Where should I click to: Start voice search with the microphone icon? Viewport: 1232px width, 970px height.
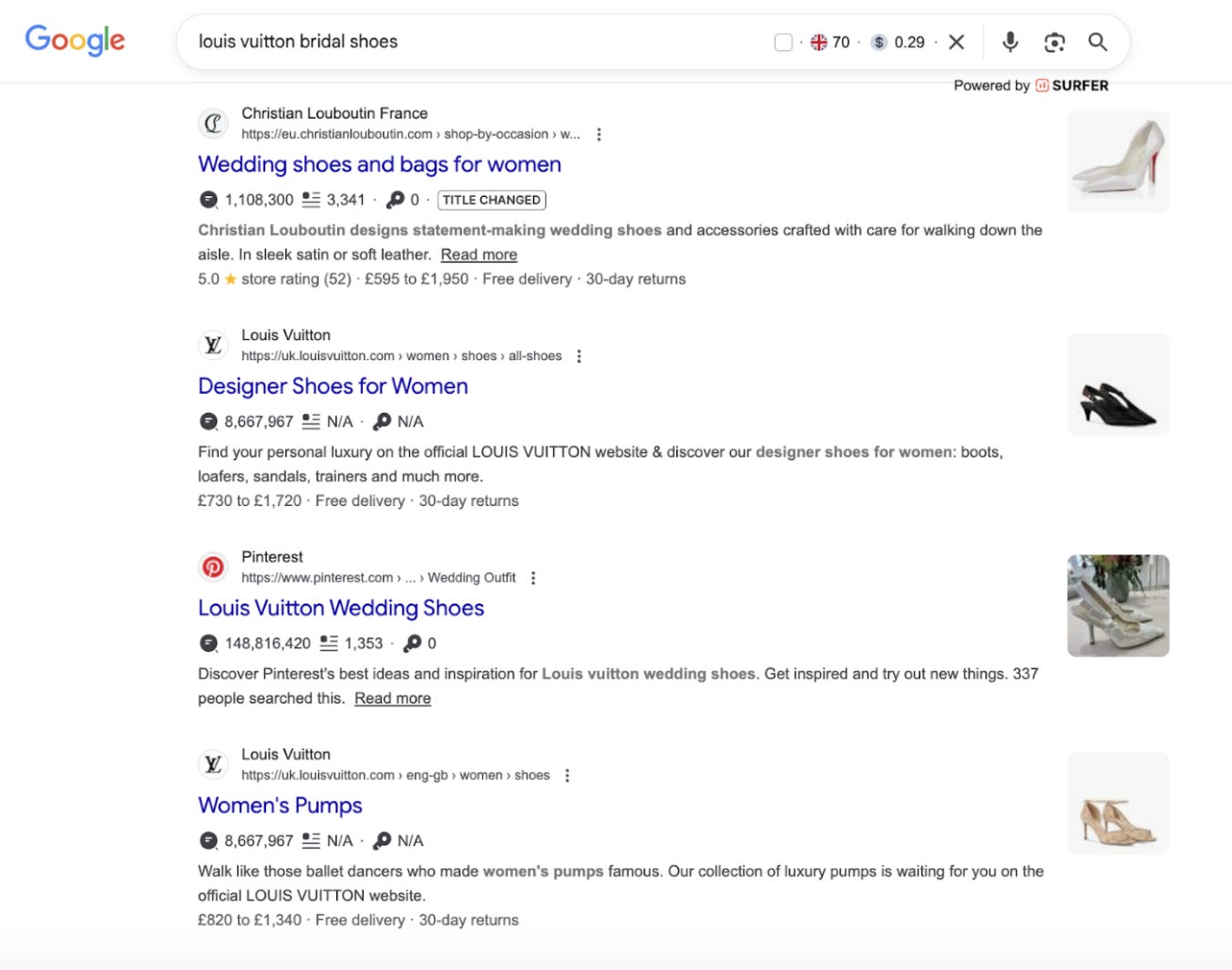pos(1010,42)
